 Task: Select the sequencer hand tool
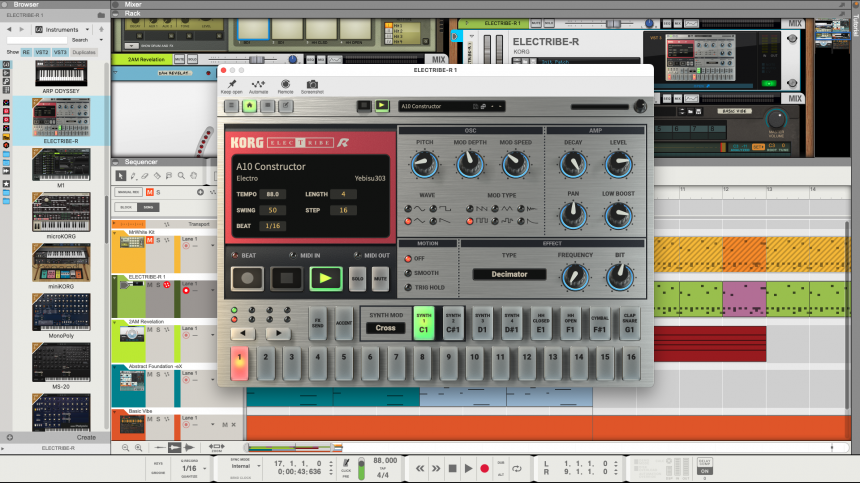pyautogui.click(x=194, y=176)
